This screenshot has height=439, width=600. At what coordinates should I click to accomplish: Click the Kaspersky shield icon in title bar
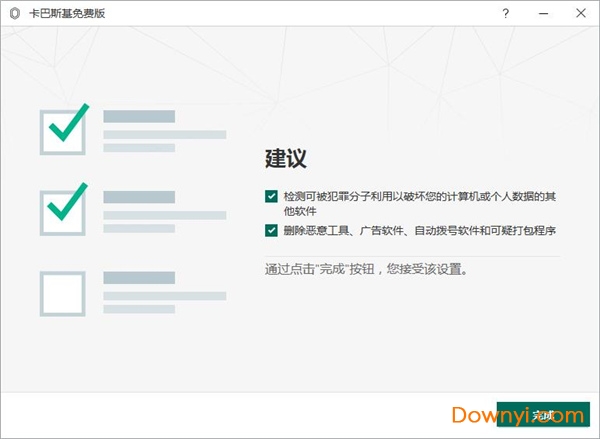(x=13, y=14)
